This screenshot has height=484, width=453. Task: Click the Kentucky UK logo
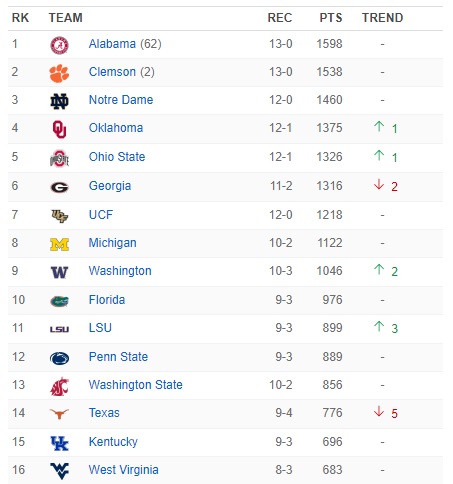tap(59, 443)
